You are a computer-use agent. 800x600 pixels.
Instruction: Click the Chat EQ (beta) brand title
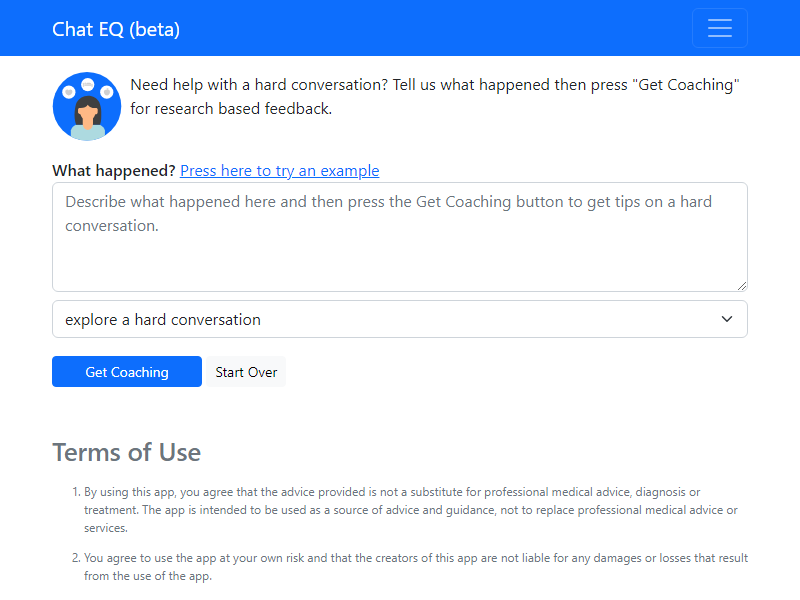(116, 29)
